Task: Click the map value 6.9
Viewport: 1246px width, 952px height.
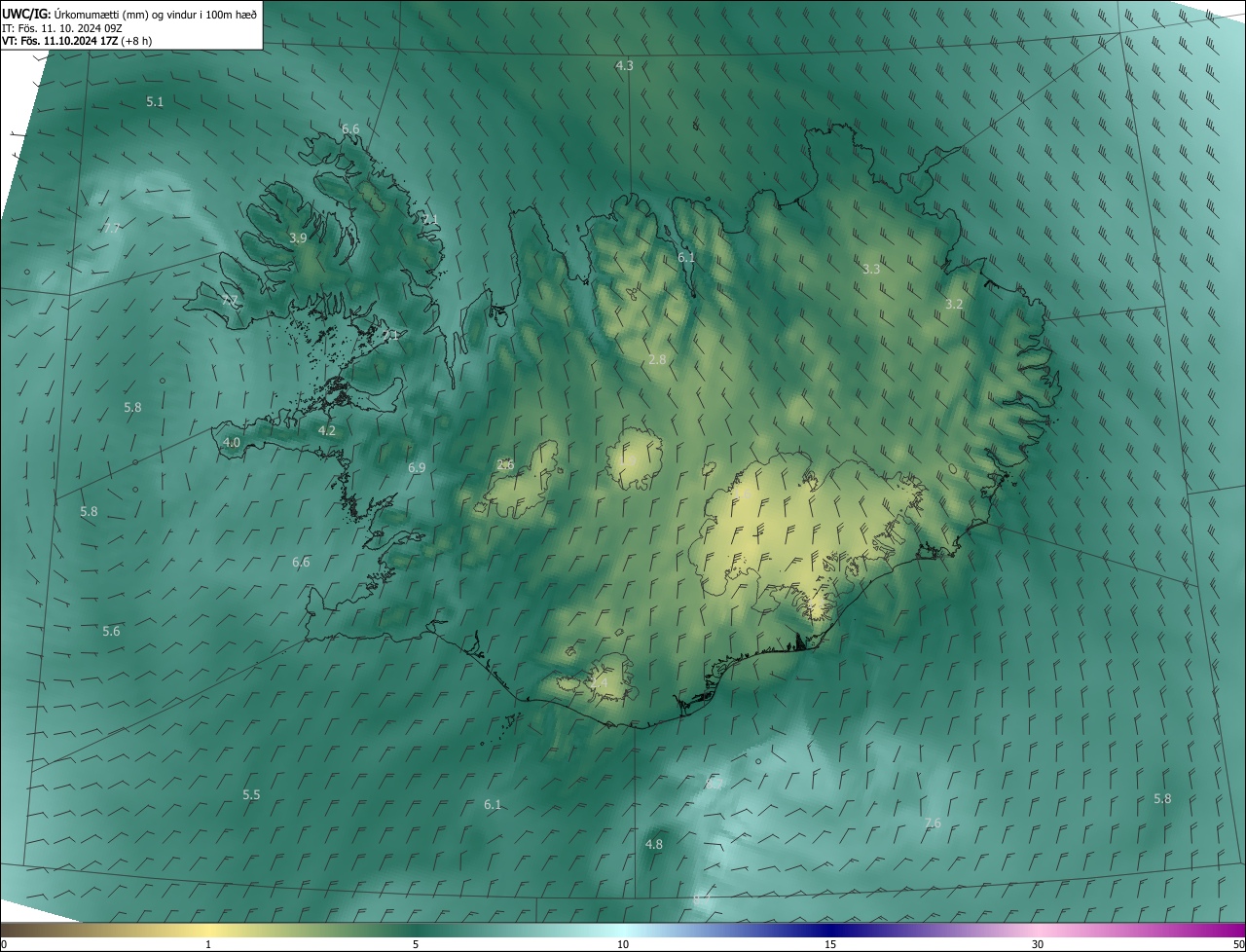Action: click(x=417, y=469)
